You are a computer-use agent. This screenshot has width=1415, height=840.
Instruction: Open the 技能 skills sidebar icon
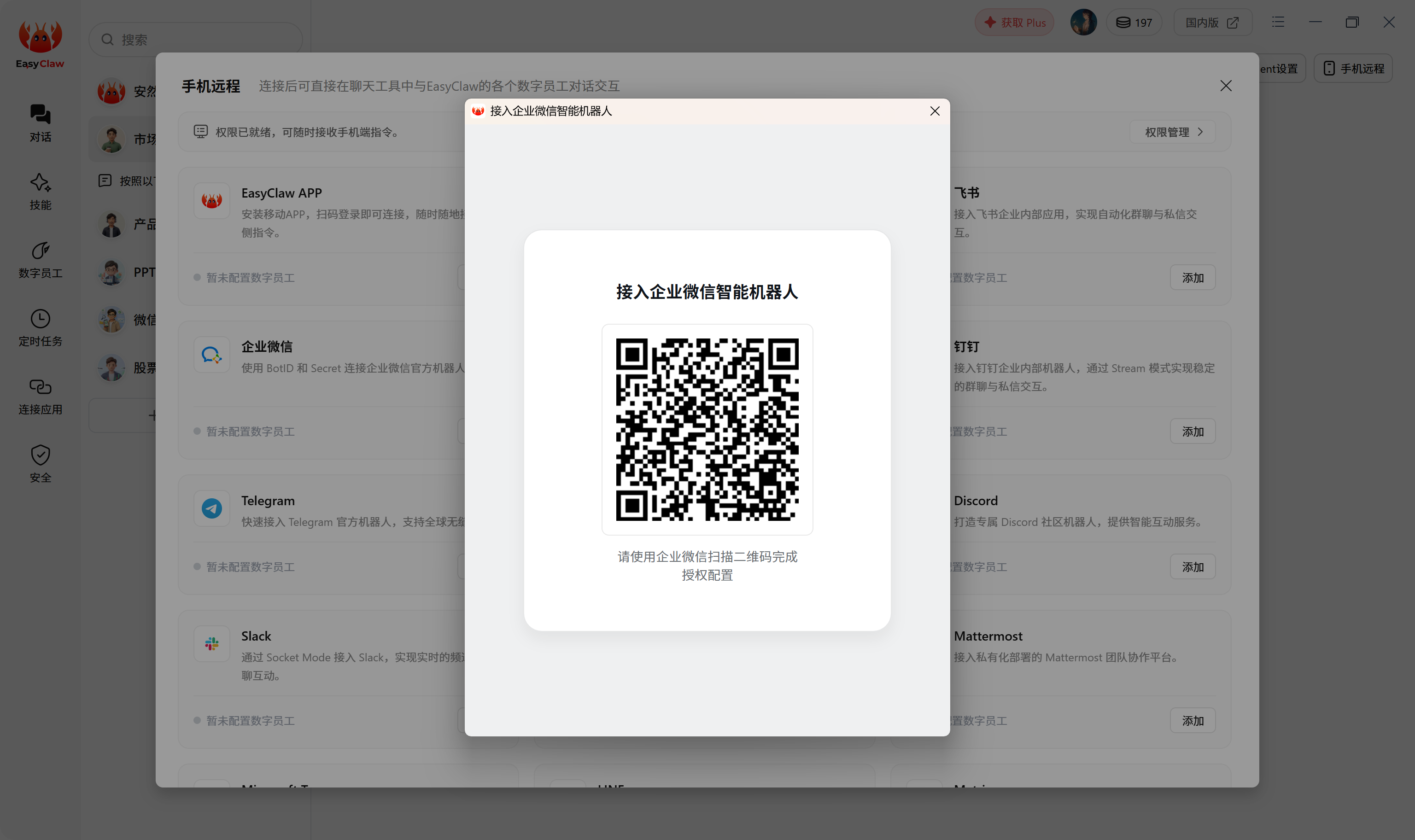40,191
